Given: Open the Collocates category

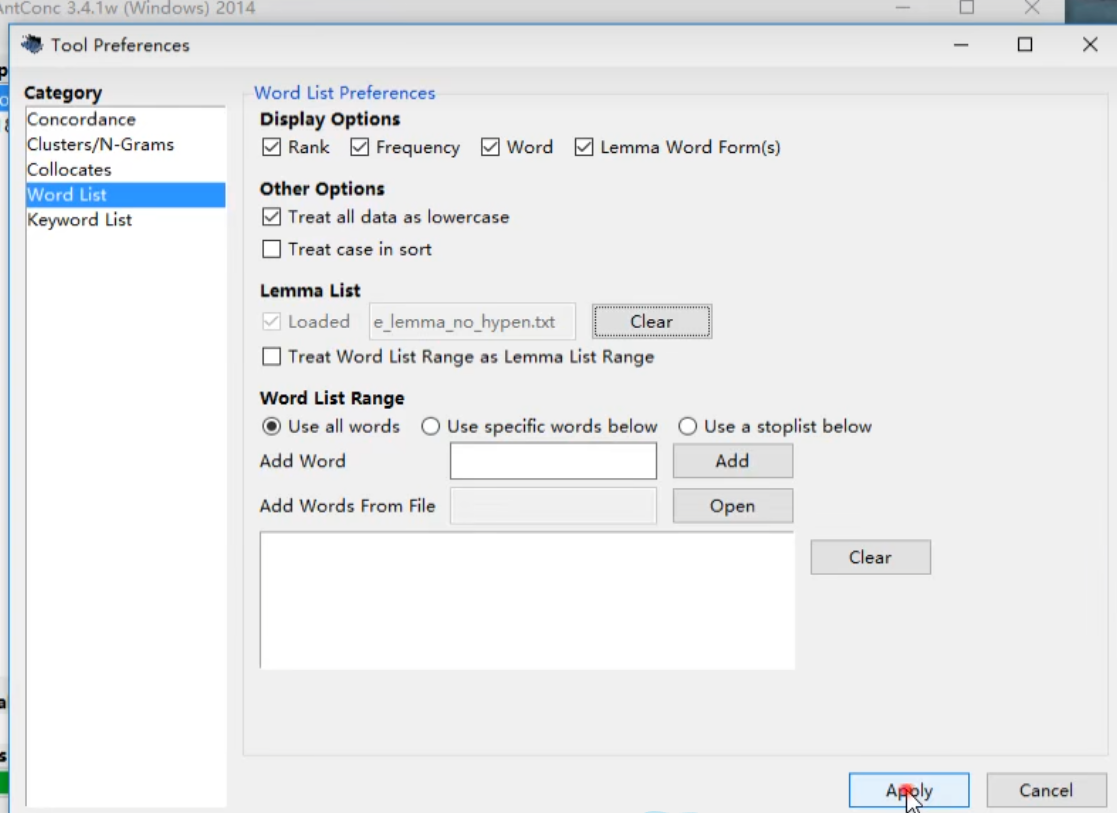Looking at the screenshot, I should pyautogui.click(x=125, y=170).
